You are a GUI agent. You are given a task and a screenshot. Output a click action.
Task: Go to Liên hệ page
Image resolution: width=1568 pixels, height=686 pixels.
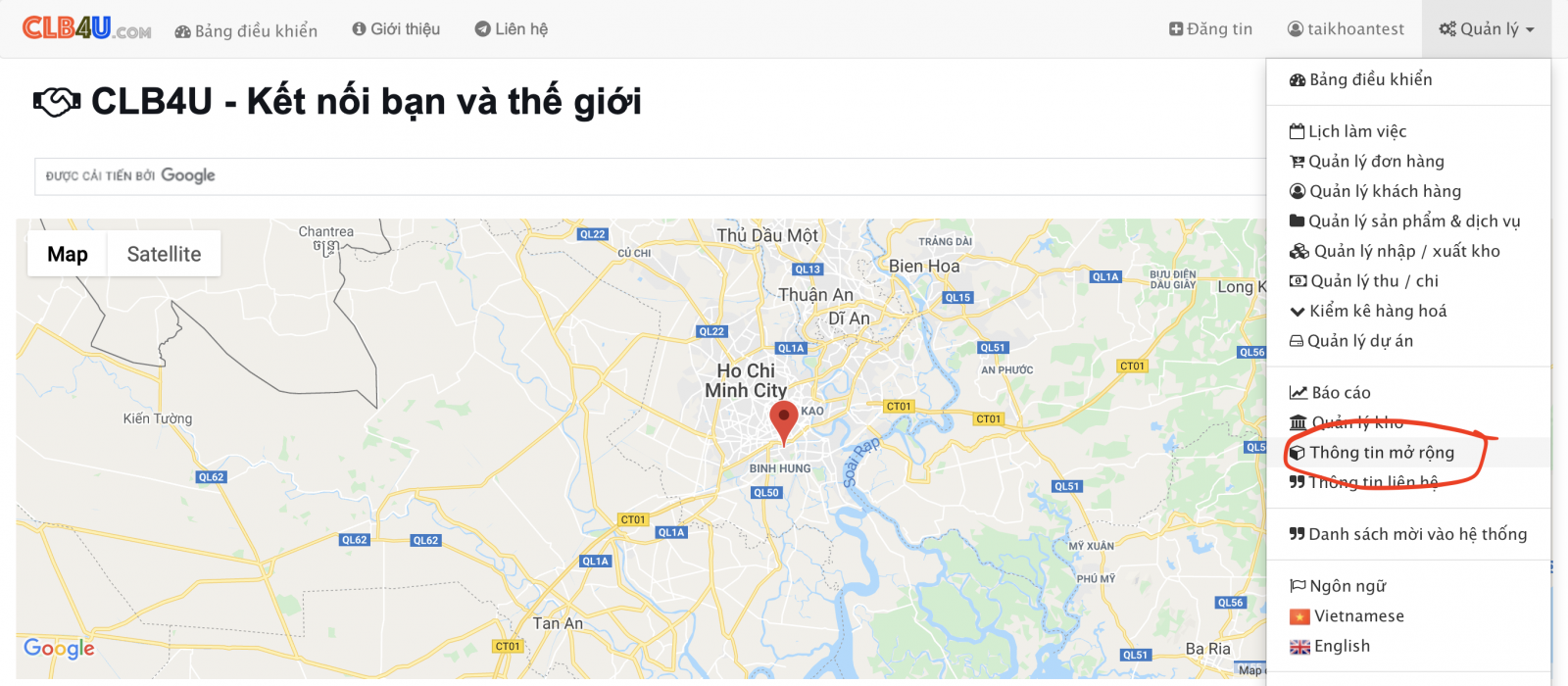pos(512,29)
